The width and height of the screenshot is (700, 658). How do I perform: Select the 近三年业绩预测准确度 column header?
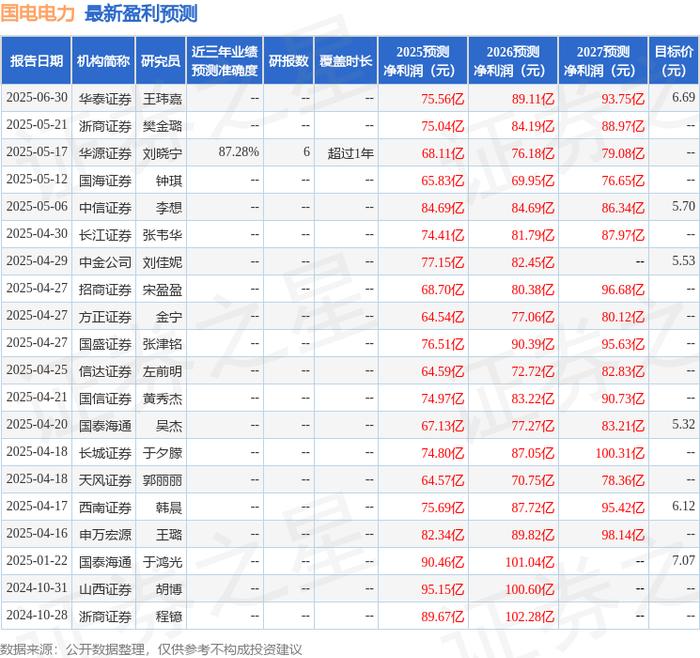click(x=225, y=61)
